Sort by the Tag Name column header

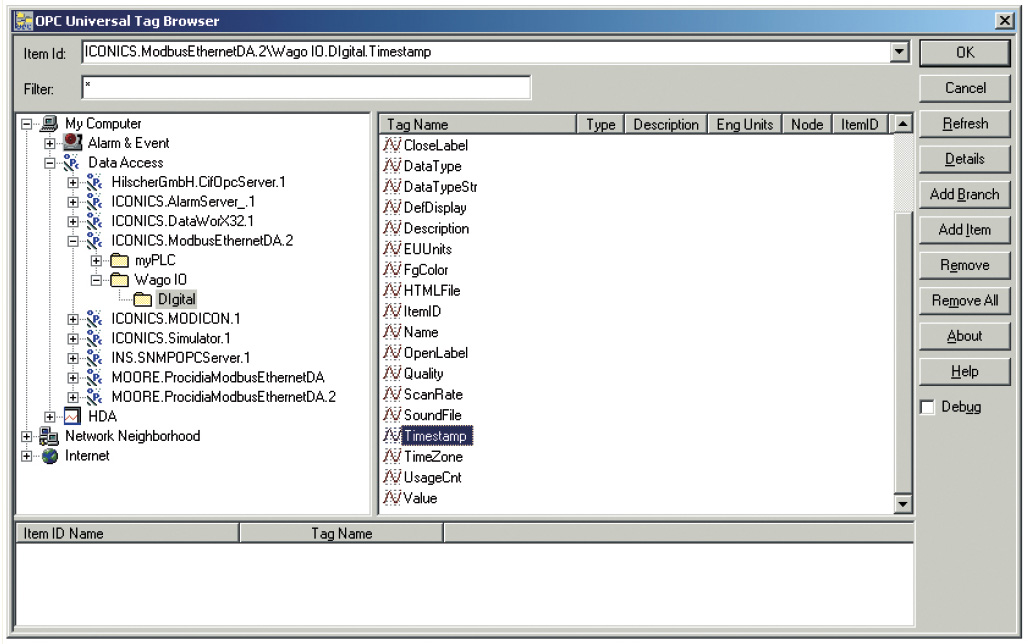tap(477, 124)
